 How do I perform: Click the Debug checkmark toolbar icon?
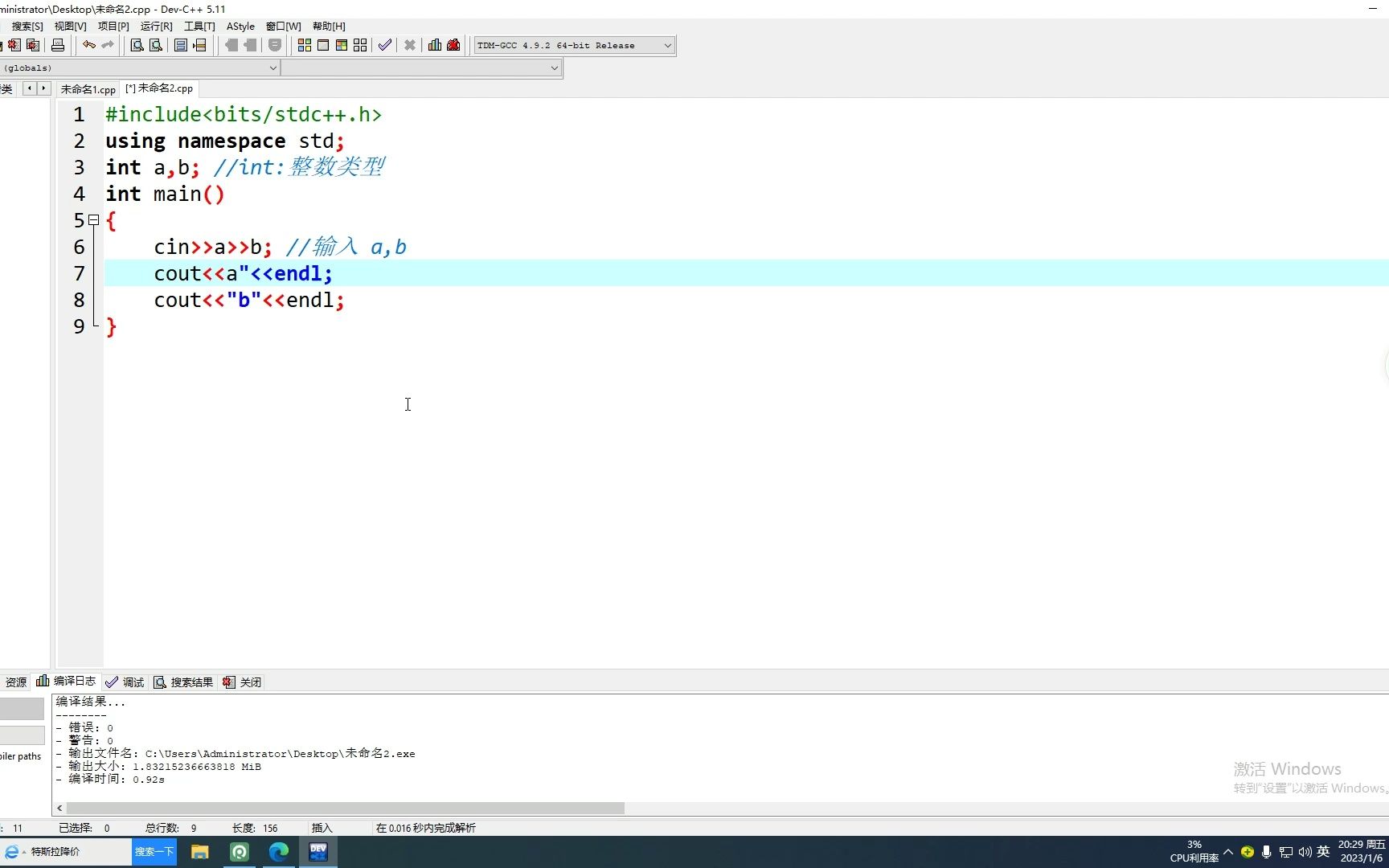[385, 45]
